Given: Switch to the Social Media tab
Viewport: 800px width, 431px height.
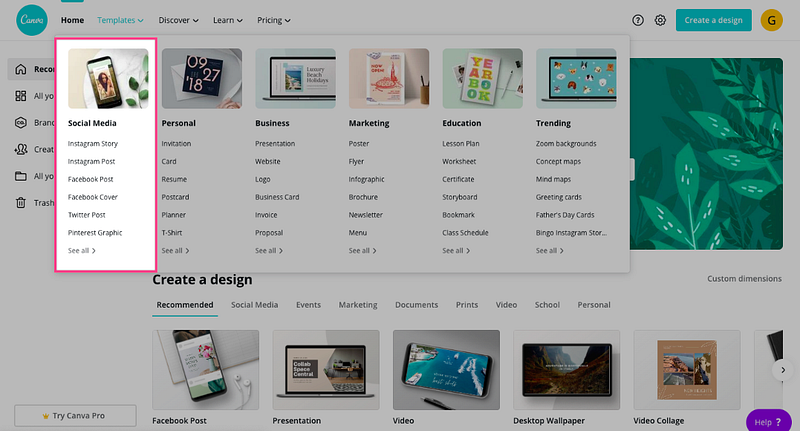Looking at the screenshot, I should point(254,305).
